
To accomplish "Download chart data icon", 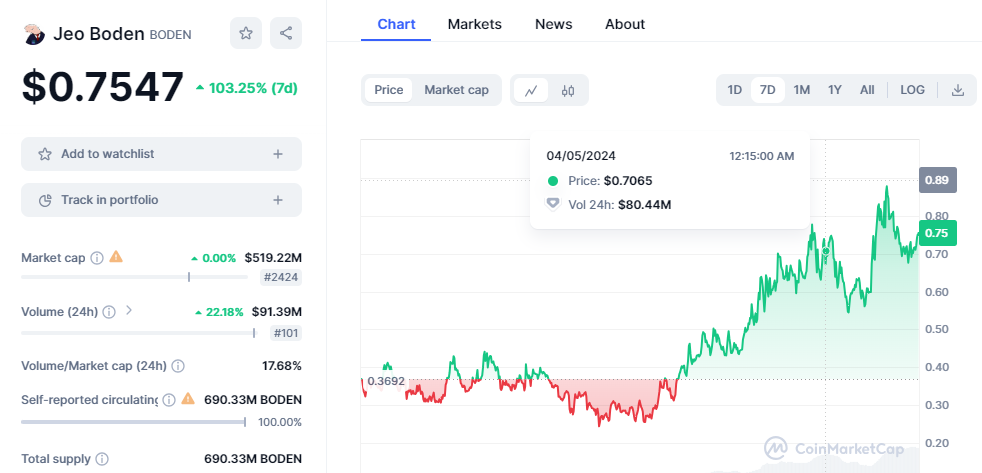I will [958, 90].
